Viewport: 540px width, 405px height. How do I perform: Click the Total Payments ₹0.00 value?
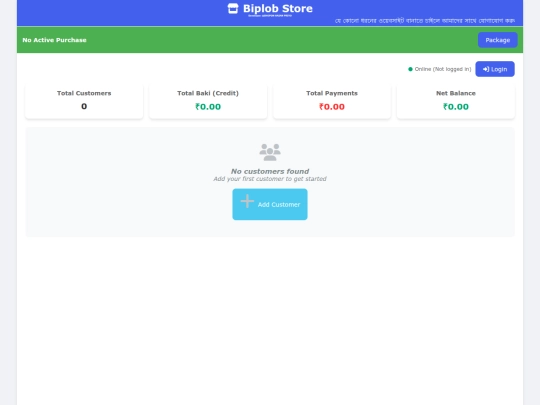[332, 107]
